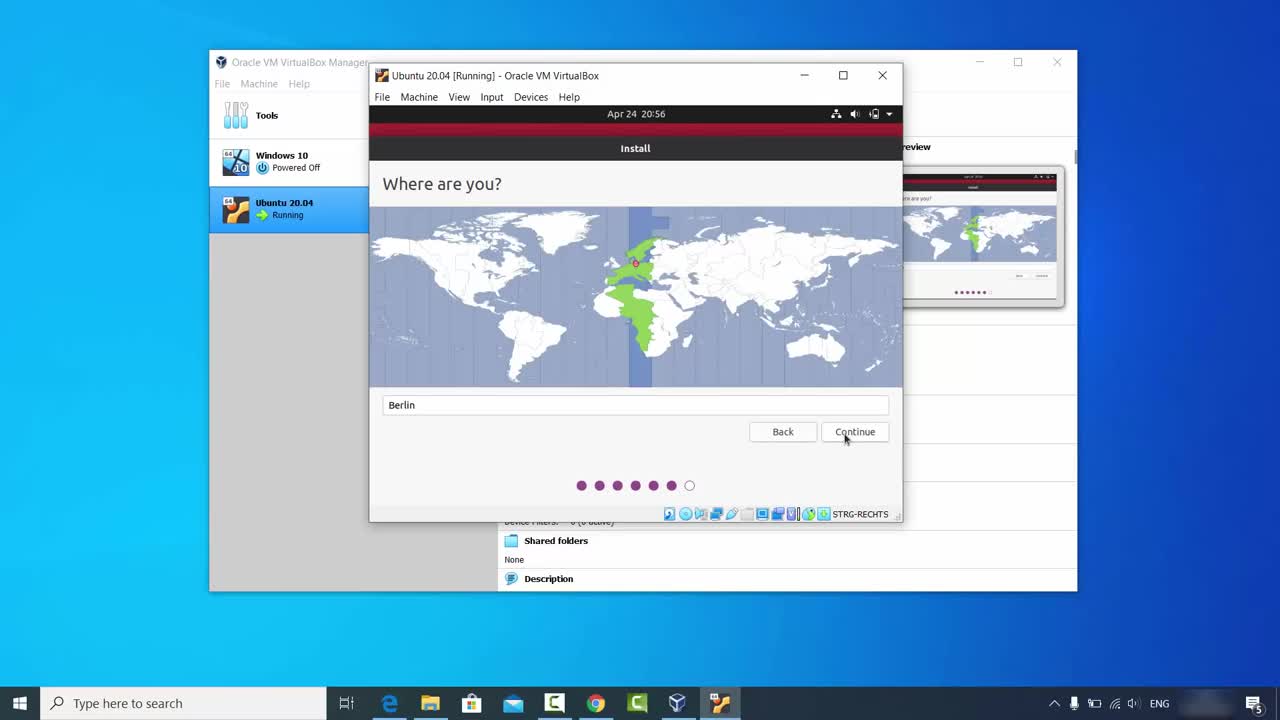Open the Devices menu of the VM window

531,97
